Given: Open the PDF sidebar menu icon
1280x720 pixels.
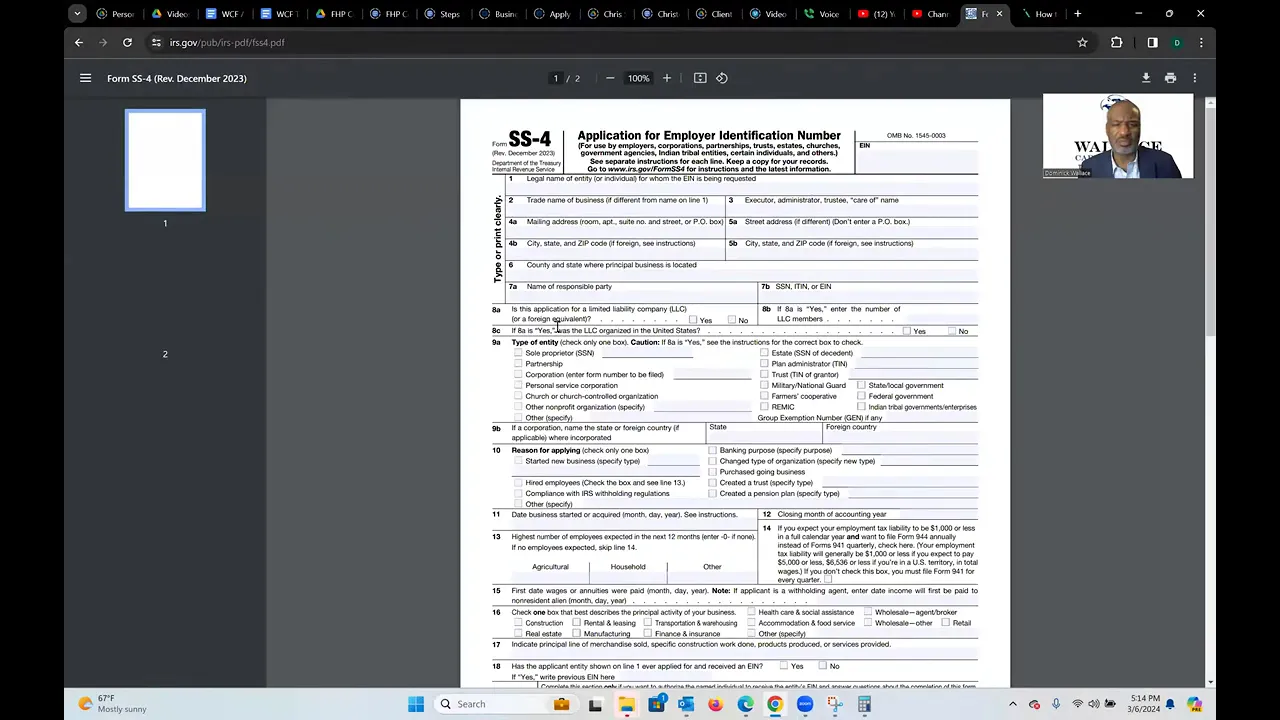Looking at the screenshot, I should 85,78.
